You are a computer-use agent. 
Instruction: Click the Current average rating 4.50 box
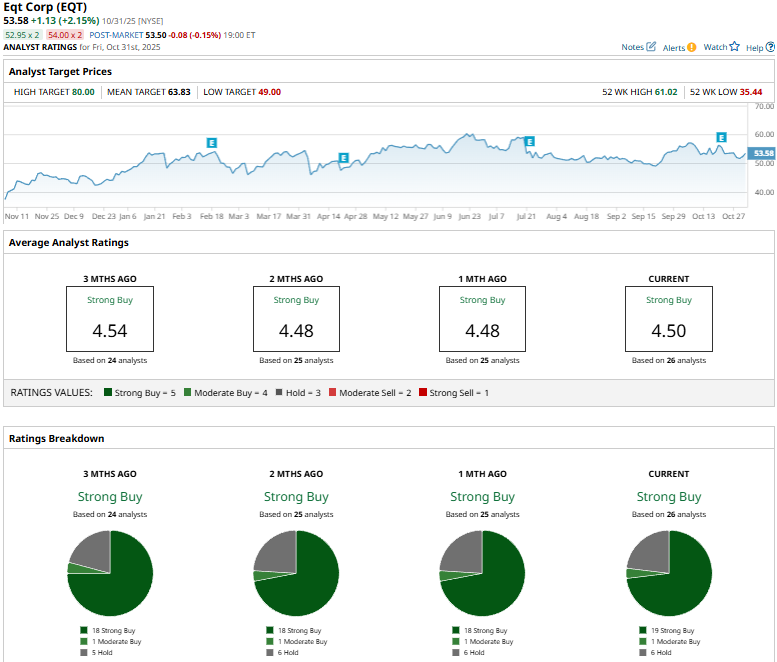coord(668,319)
